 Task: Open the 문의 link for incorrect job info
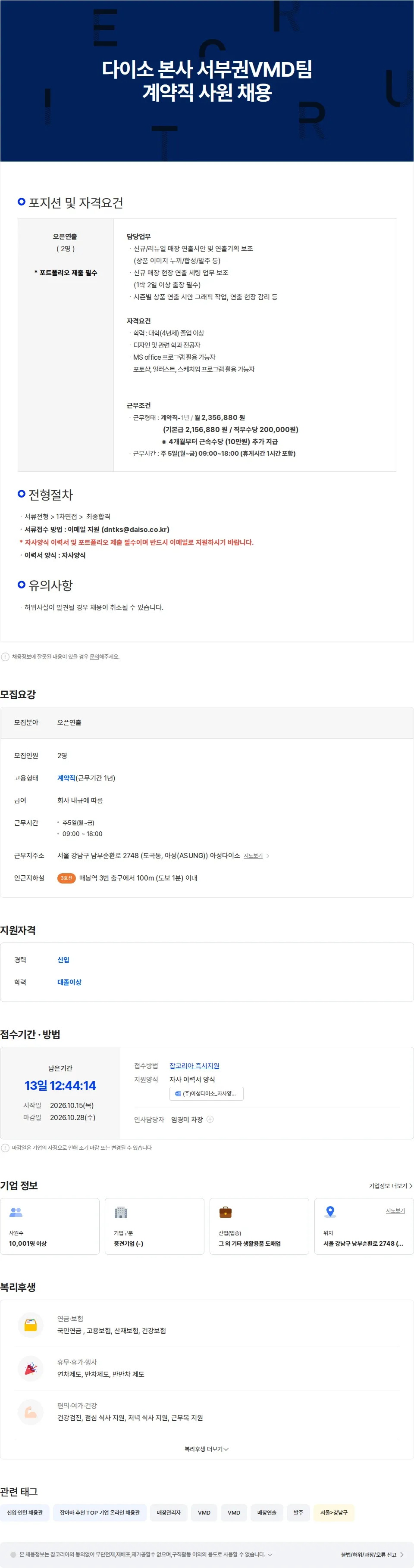pyautogui.click(x=94, y=657)
